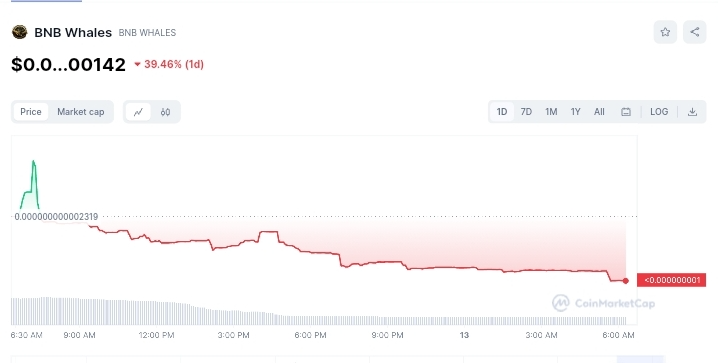Screen dimensions: 718x363
Task: Select the Market cap chart toggle
Action: pyautogui.click(x=81, y=112)
